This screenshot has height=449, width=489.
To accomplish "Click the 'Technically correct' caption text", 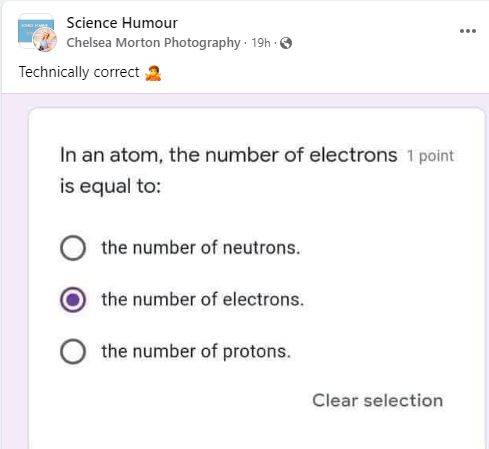I will point(79,72).
